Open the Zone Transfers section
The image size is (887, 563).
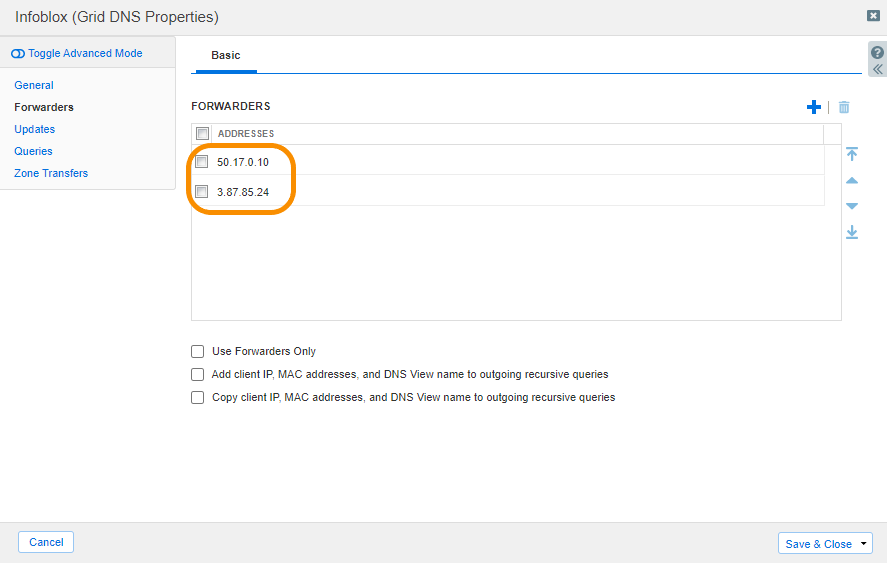point(51,173)
